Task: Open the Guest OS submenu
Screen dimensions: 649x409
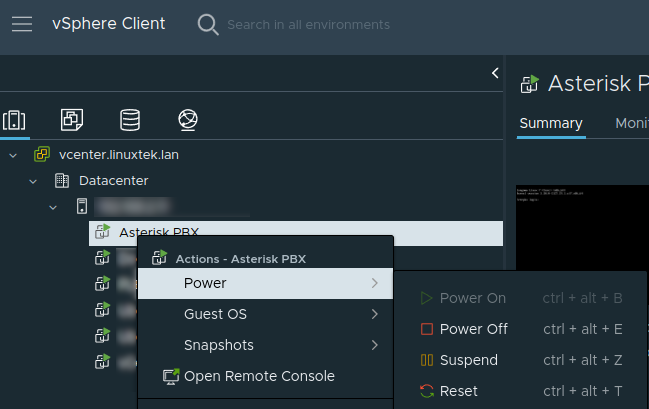Action: pyautogui.click(x=265, y=314)
